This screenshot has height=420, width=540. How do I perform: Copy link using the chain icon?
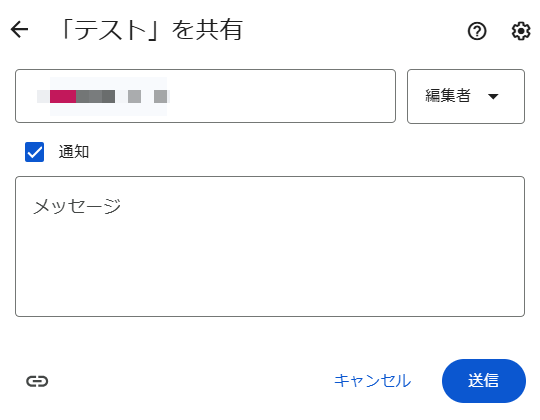[x=37, y=381]
